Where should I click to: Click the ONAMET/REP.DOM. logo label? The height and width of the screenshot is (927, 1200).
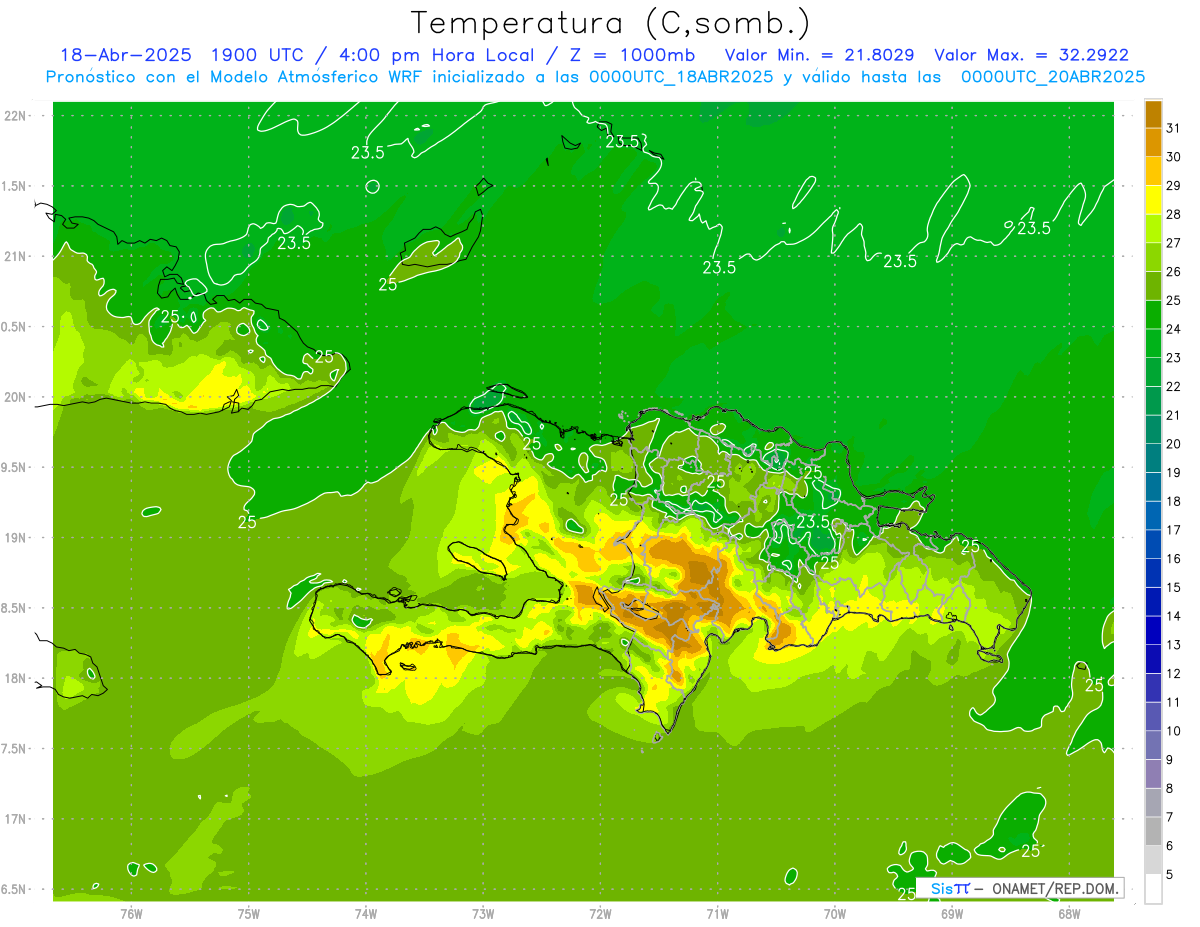1055,888
